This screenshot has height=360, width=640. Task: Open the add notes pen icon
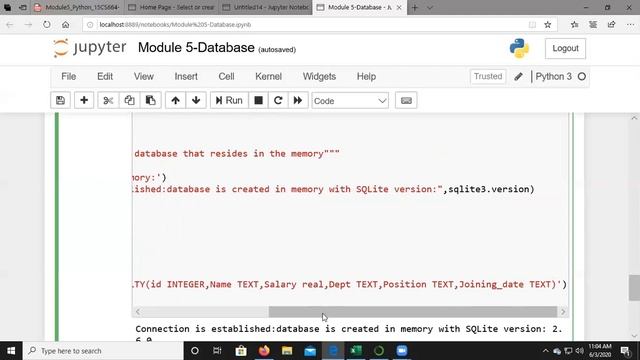(x=593, y=24)
